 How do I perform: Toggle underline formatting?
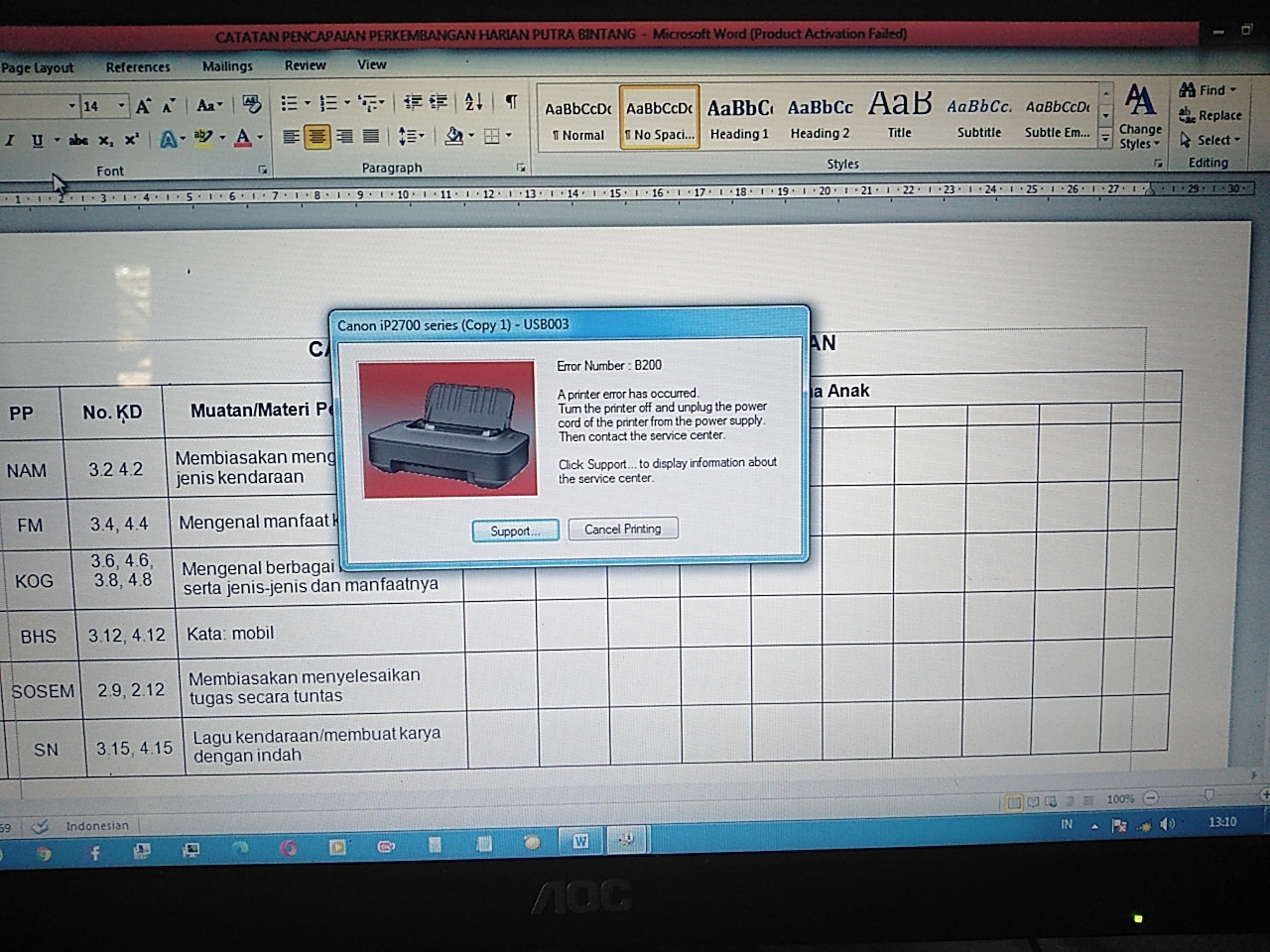(37, 141)
